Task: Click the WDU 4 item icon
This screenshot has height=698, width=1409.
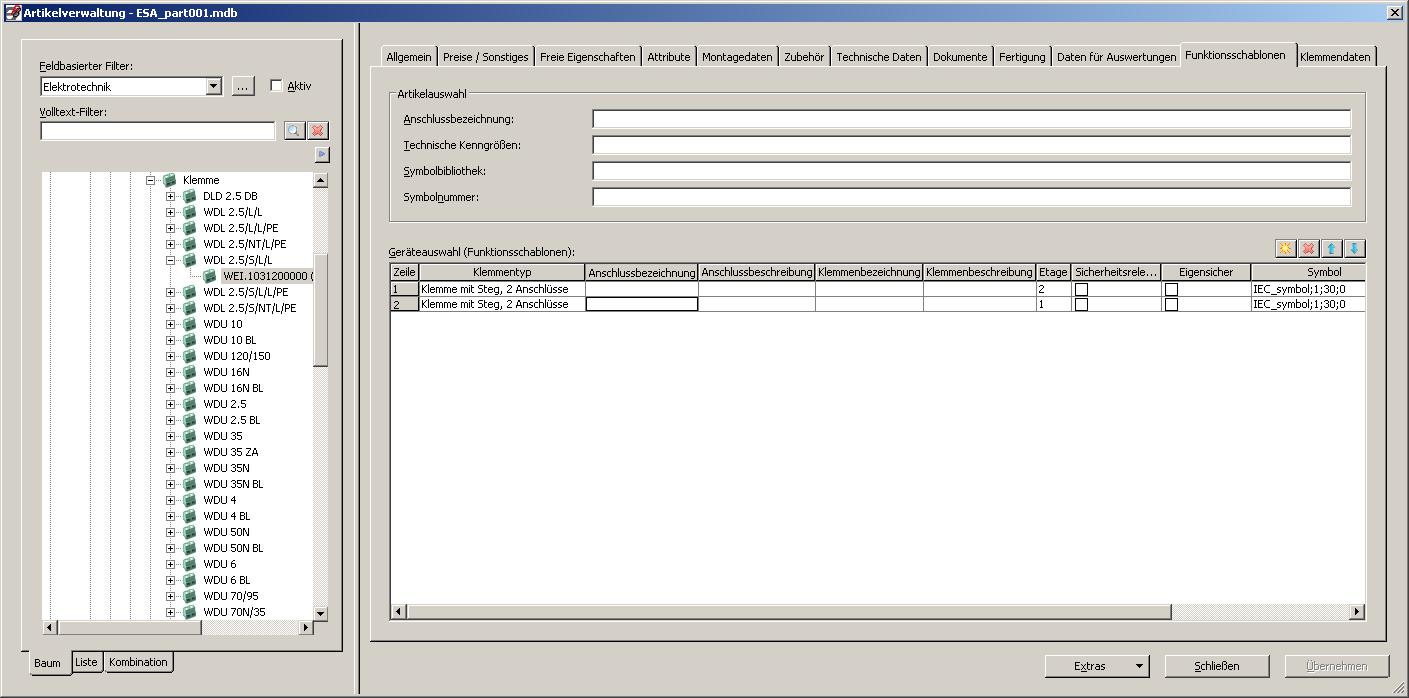Action: 190,500
